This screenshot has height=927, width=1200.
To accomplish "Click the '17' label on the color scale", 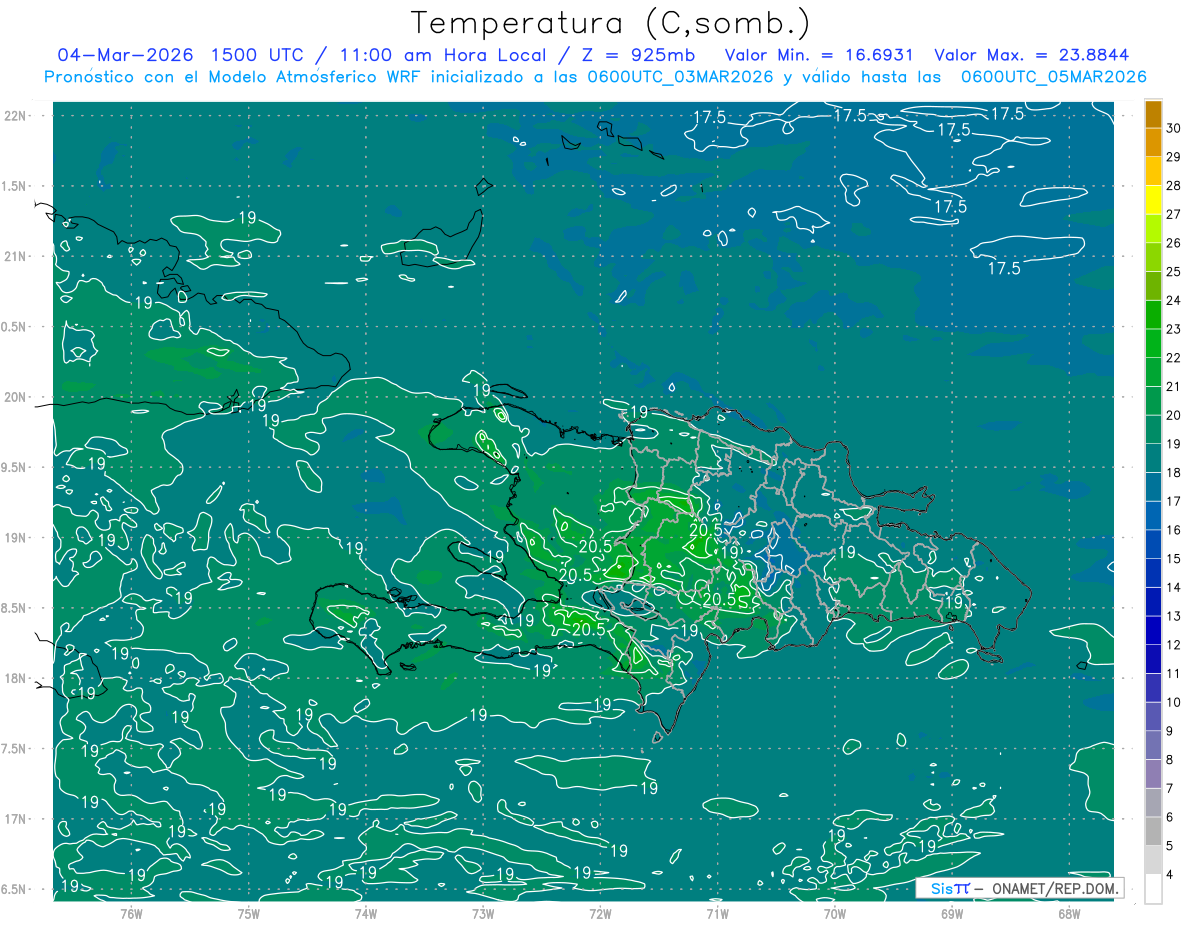I will [1174, 501].
